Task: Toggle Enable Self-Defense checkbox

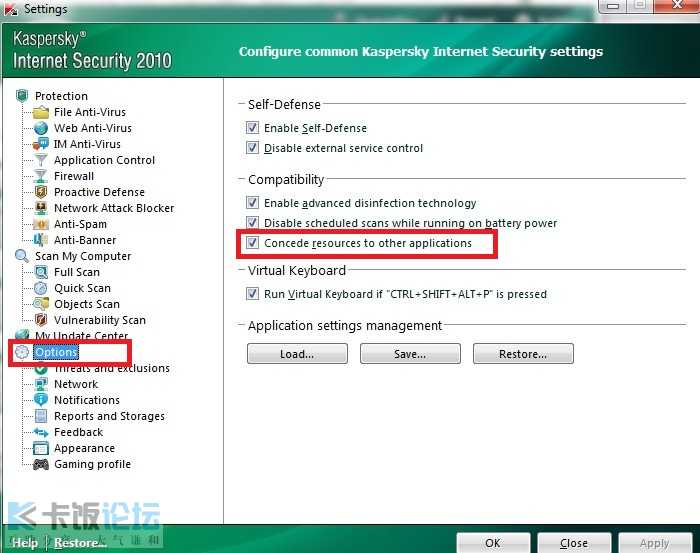Action: 252,128
